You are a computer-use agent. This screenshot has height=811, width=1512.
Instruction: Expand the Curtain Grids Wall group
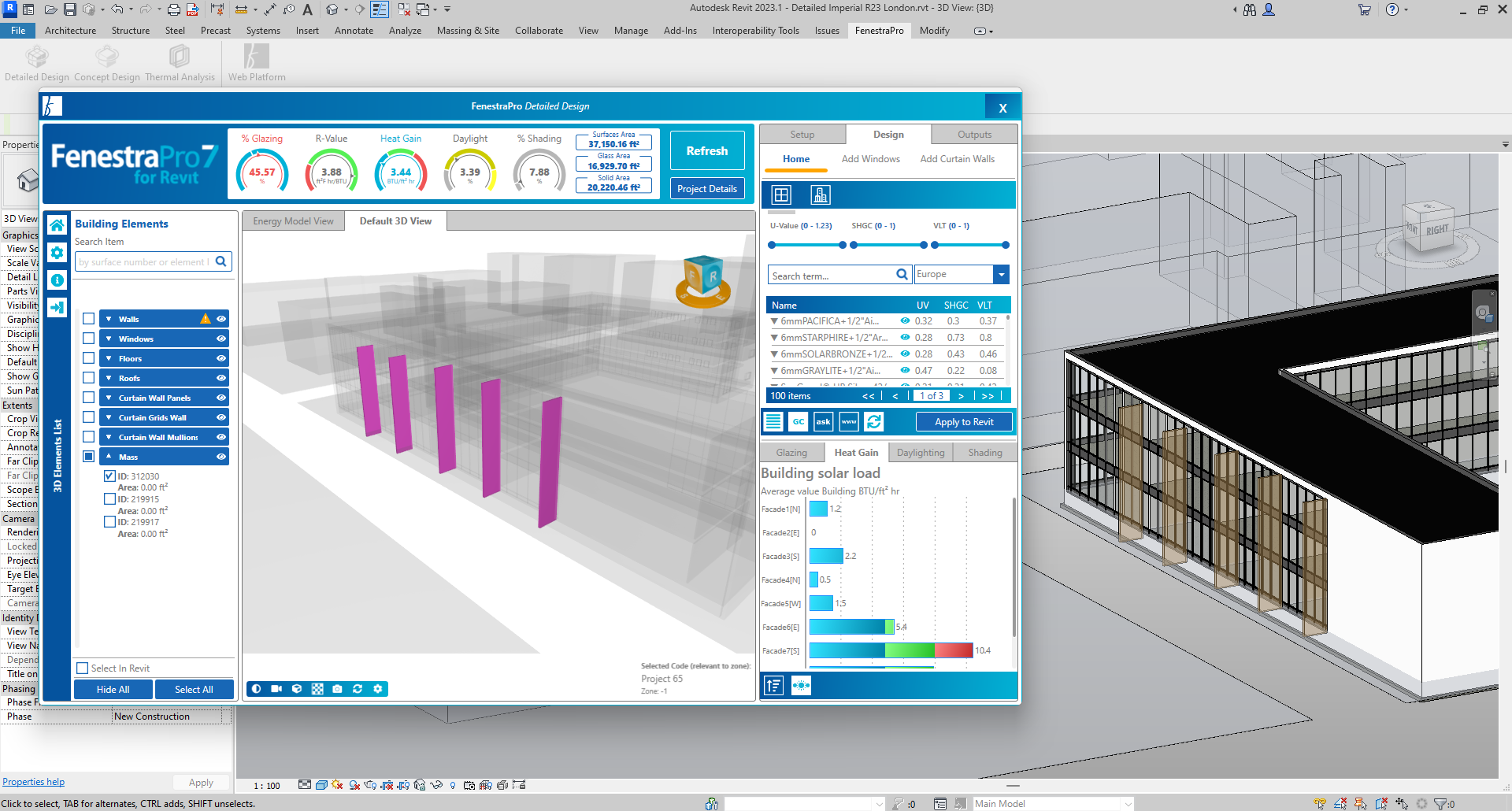click(109, 417)
